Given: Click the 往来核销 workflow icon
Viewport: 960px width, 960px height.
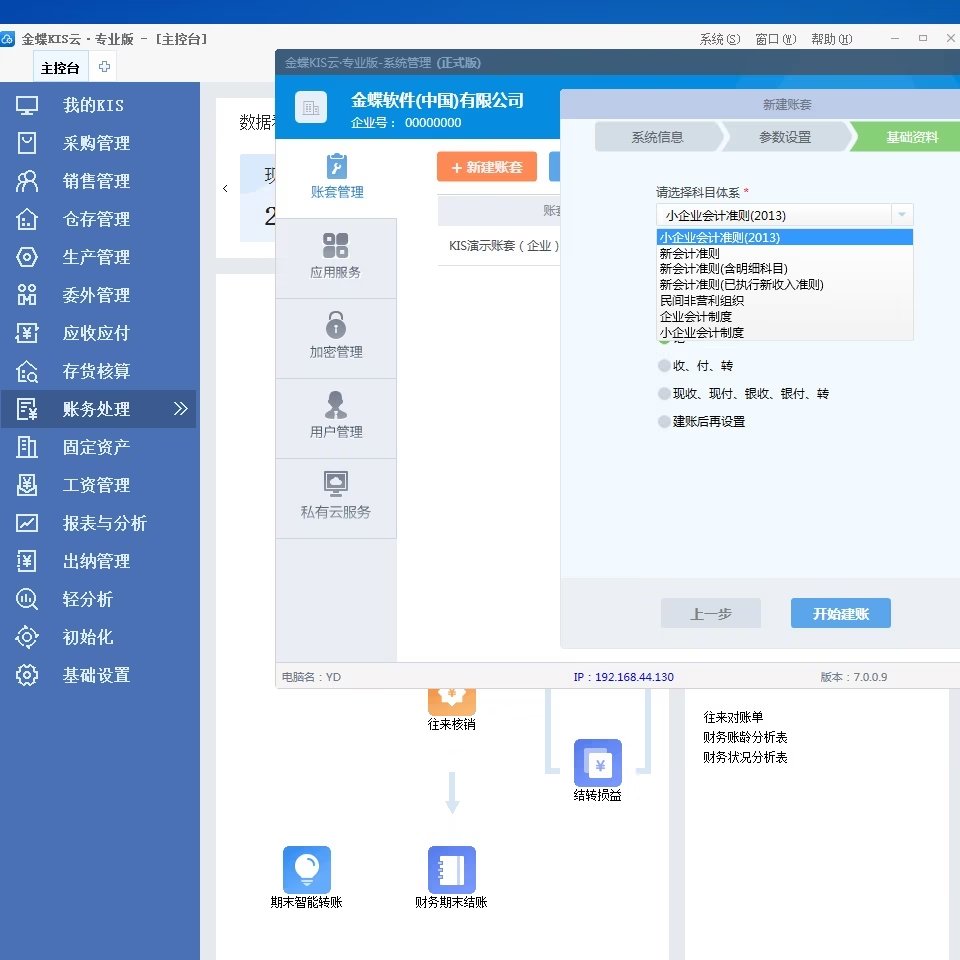Looking at the screenshot, I should tap(452, 701).
